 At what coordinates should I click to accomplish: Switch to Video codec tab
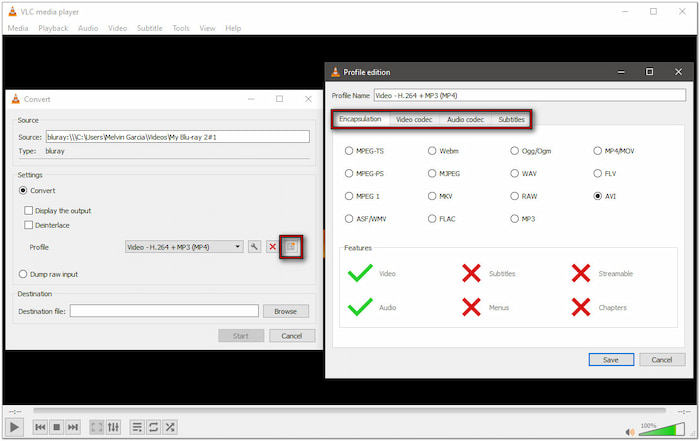[x=413, y=119]
